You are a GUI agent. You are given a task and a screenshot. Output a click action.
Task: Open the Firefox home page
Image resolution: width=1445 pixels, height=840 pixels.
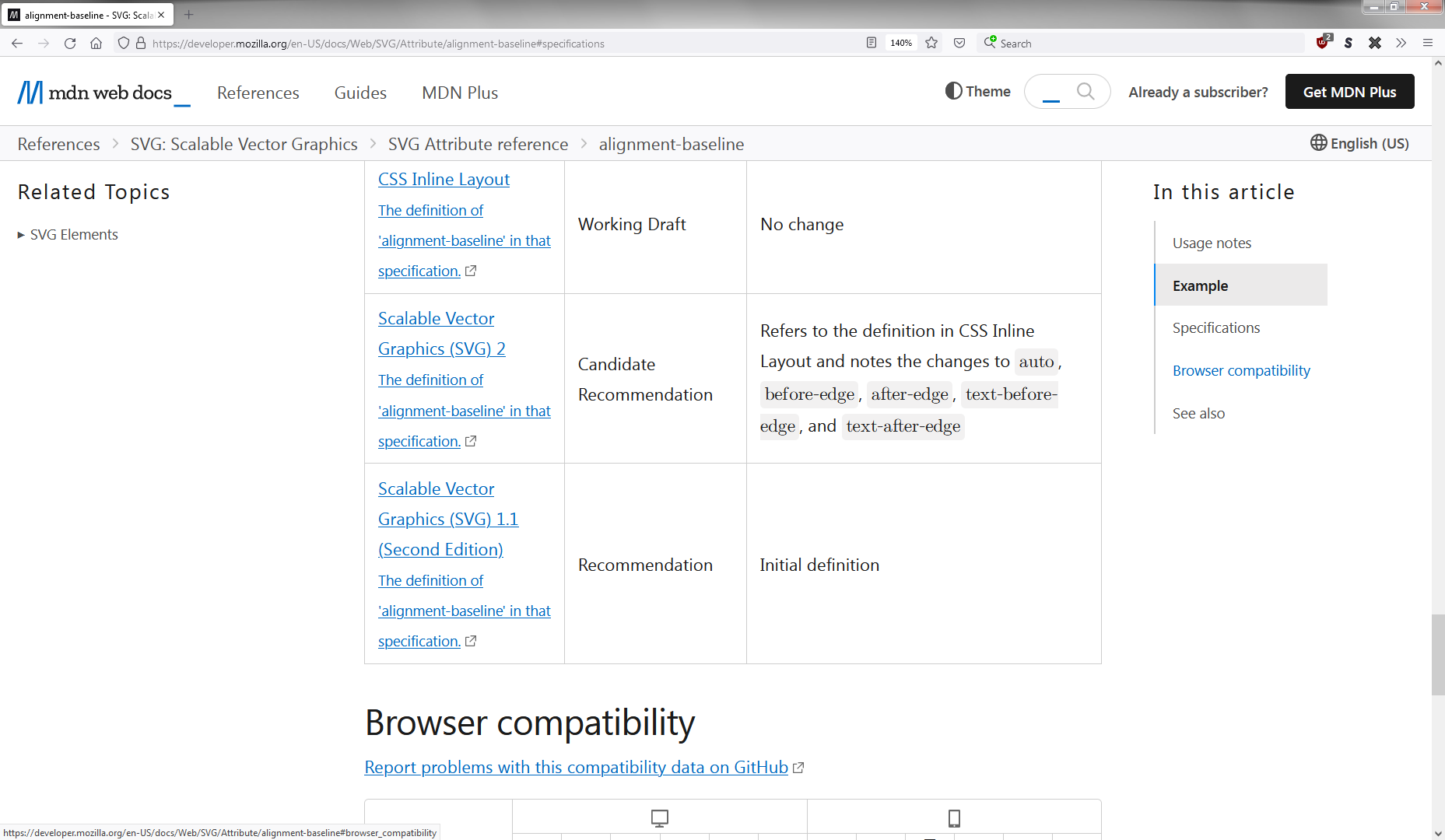pos(96,43)
